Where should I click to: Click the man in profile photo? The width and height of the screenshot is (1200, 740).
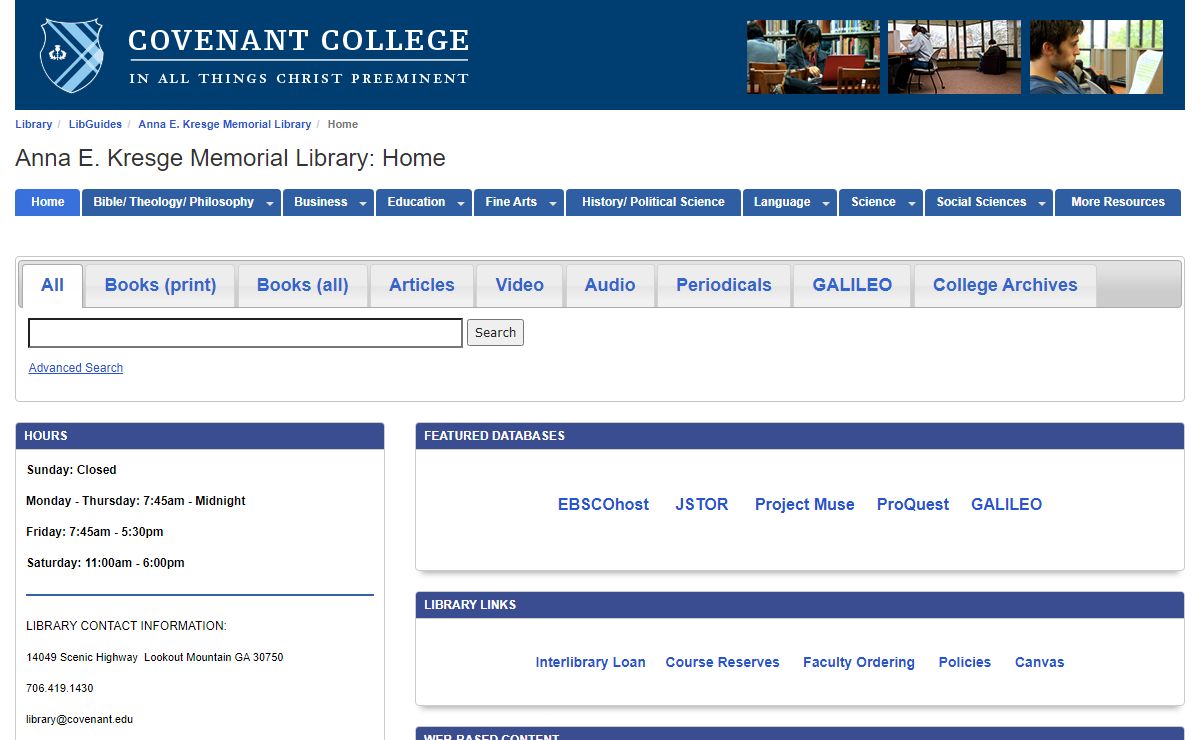1096,57
